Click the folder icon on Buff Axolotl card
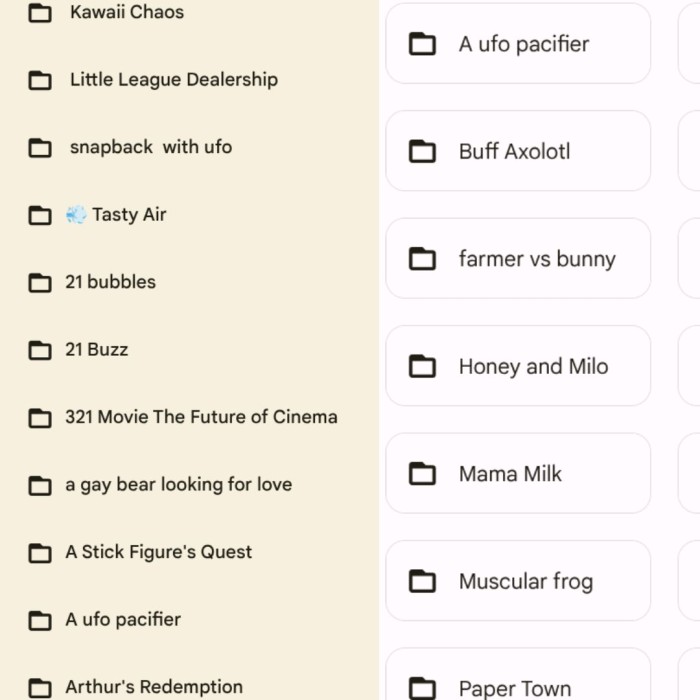Screen dimensions: 700x700 click(x=423, y=152)
